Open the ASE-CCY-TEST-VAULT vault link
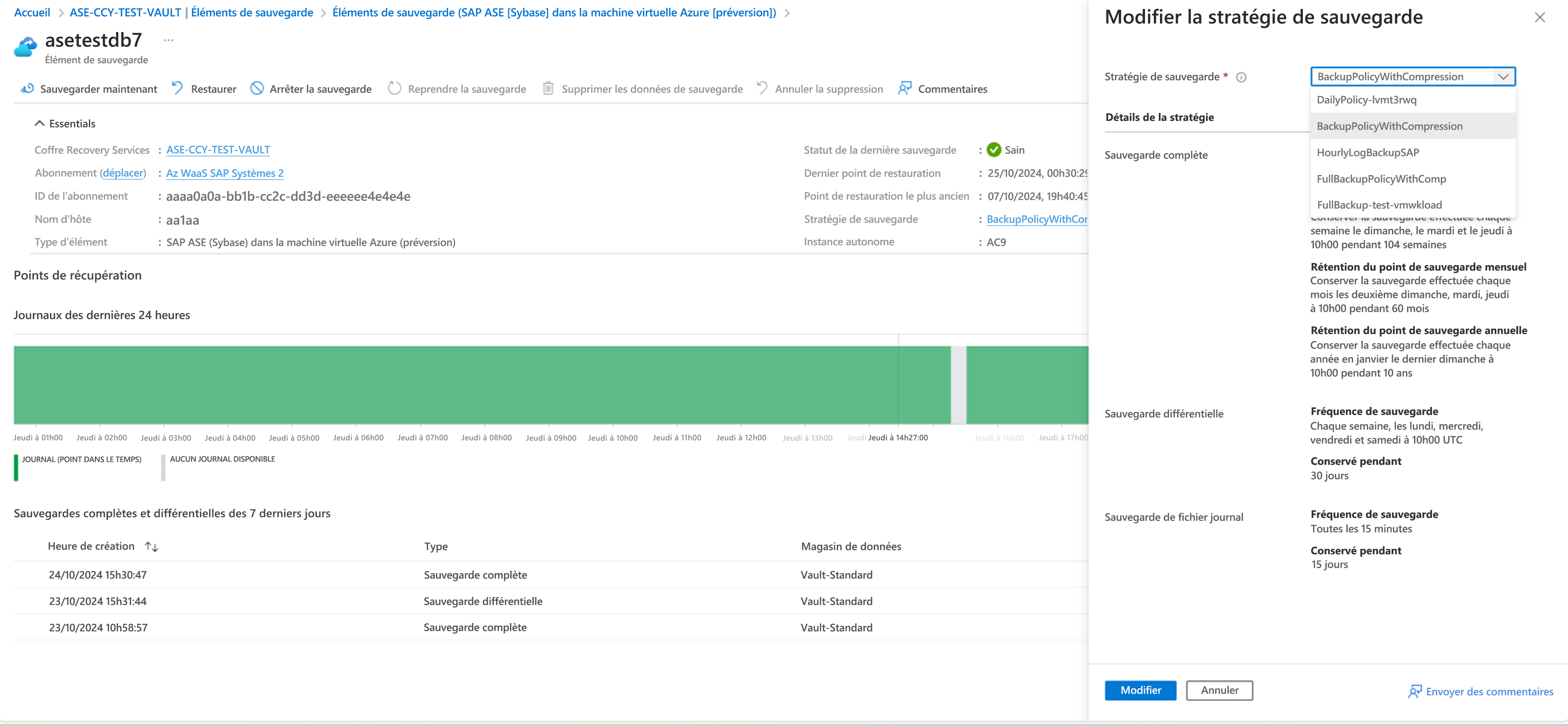The image size is (1568, 726). click(218, 150)
